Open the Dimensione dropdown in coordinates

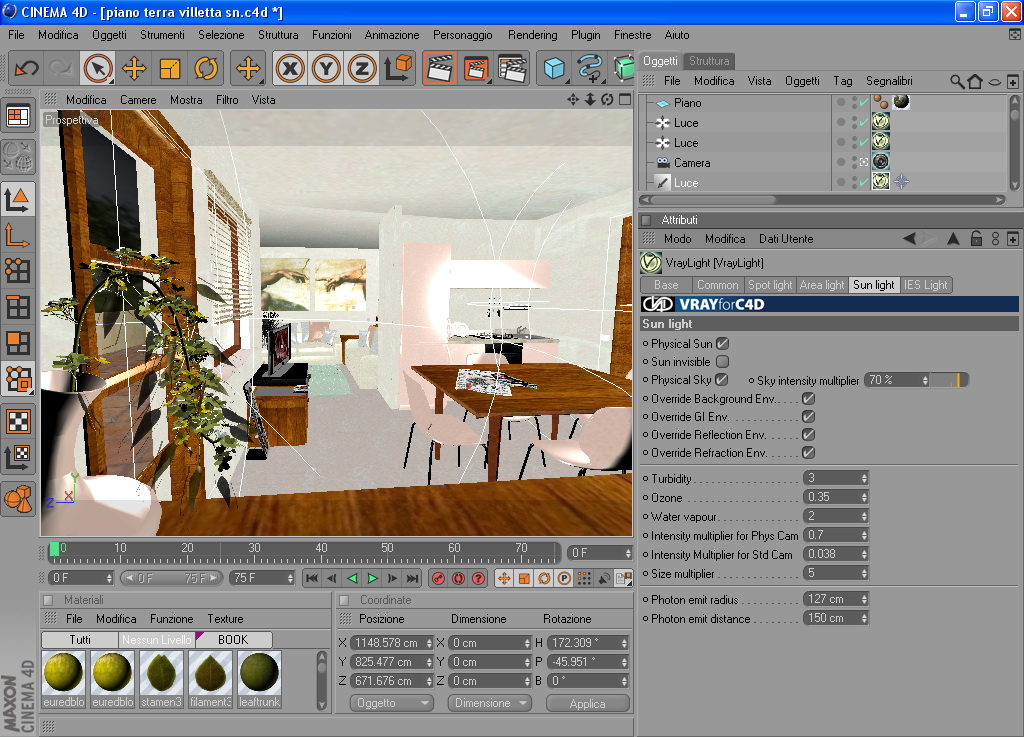tap(490, 703)
